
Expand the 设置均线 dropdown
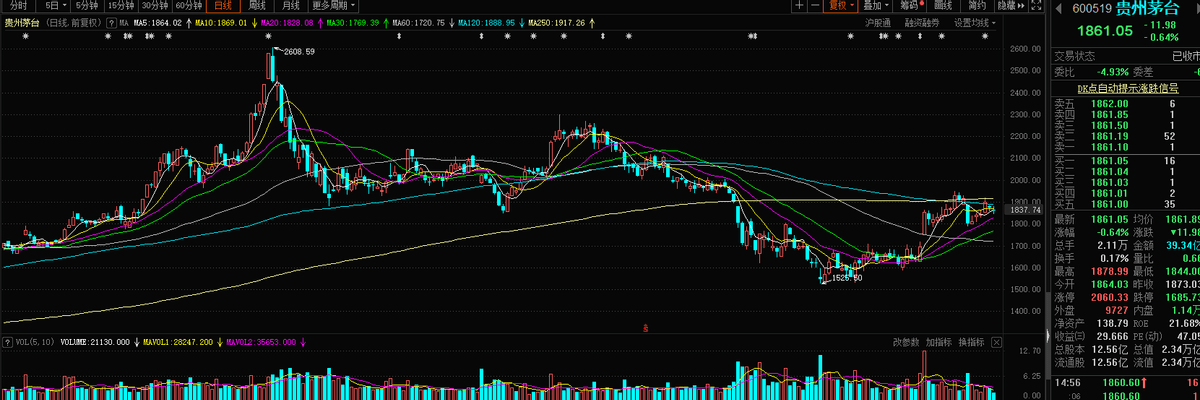tap(974, 22)
